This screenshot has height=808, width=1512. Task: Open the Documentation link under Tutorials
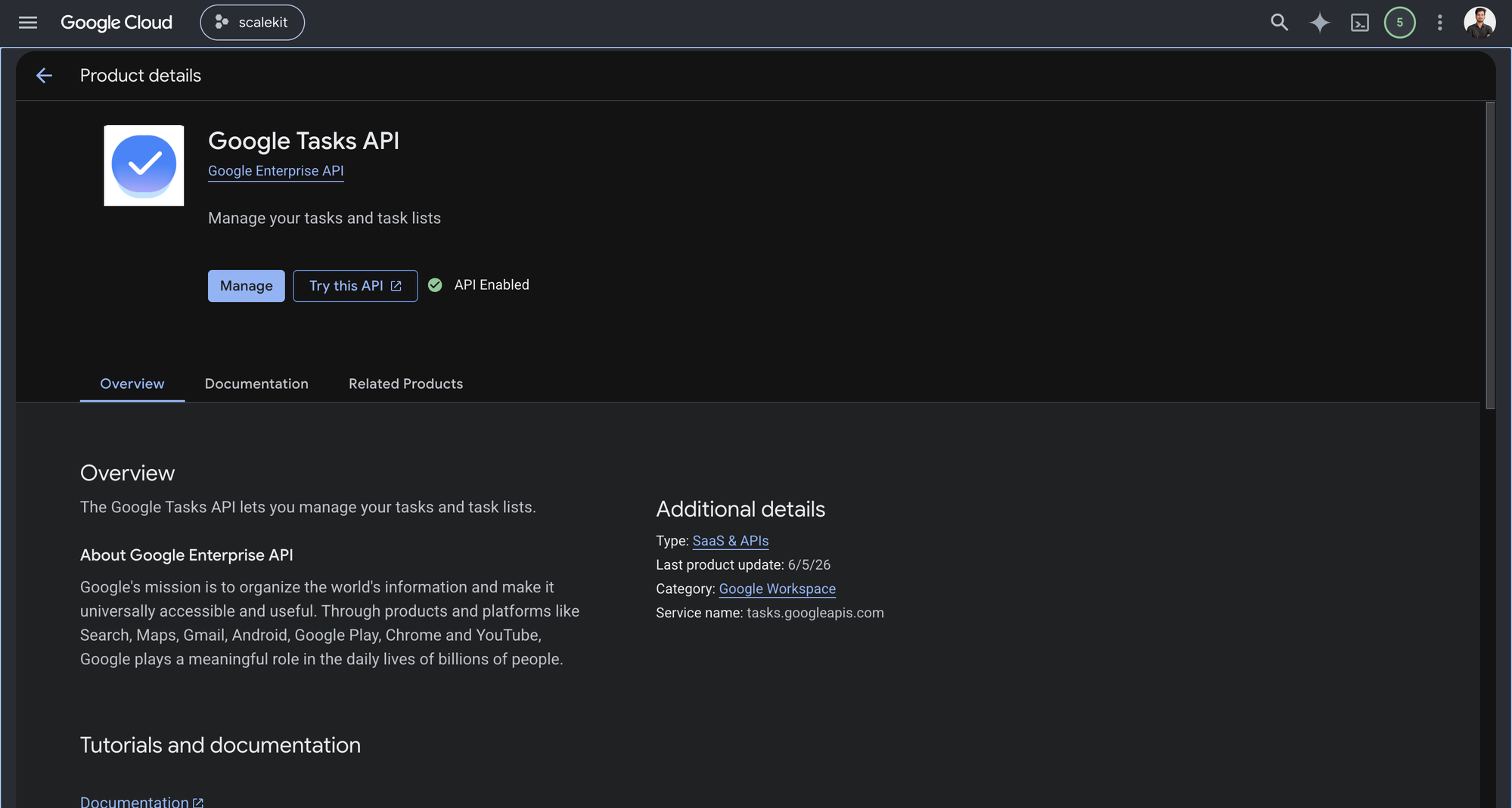141,801
